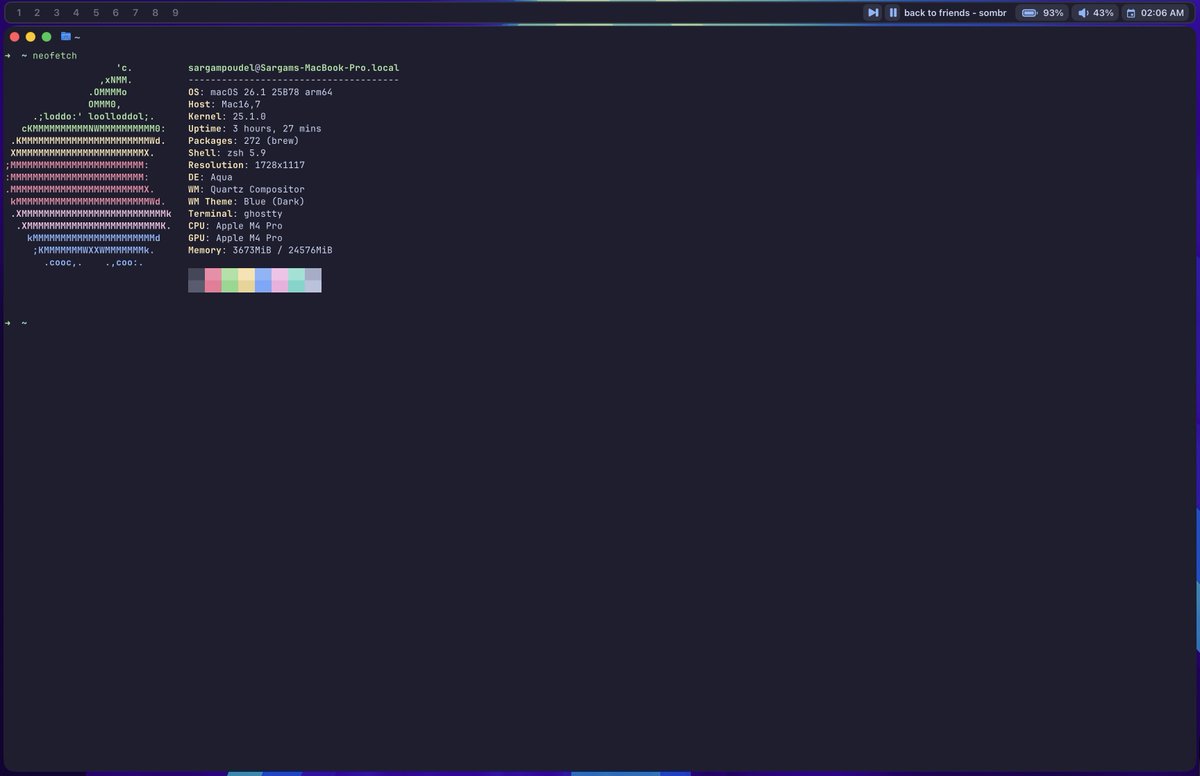This screenshot has height=776, width=1200.
Task: Click the teal swatch in neofetch palette
Action: click(x=296, y=280)
